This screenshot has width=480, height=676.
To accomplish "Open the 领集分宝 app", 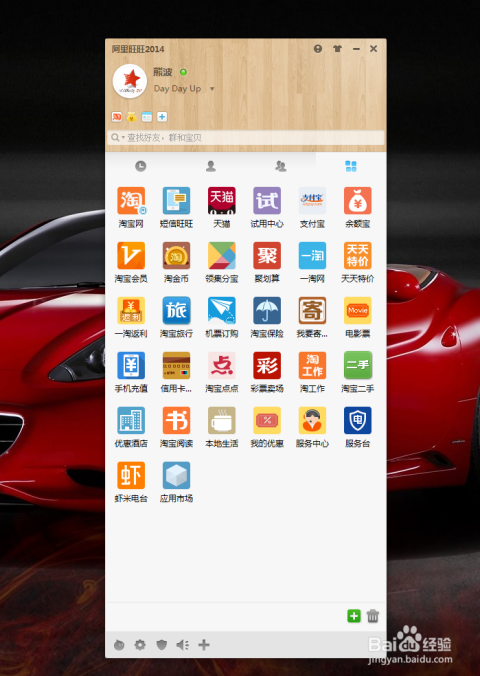I will pyautogui.click(x=222, y=256).
